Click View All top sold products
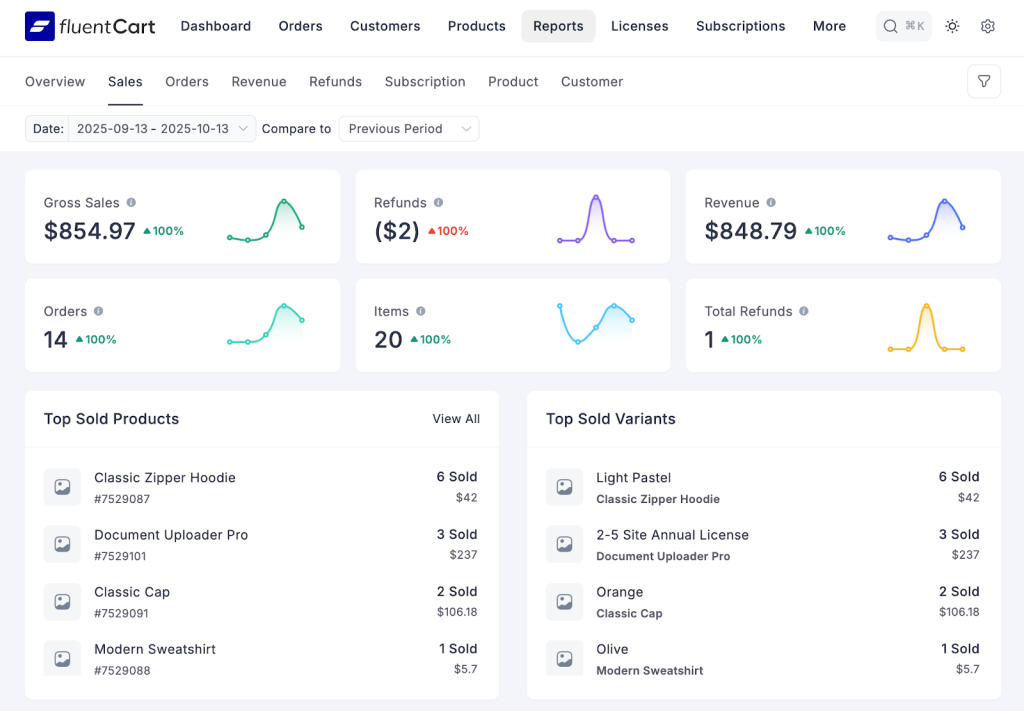The height and width of the screenshot is (711, 1024). point(456,418)
